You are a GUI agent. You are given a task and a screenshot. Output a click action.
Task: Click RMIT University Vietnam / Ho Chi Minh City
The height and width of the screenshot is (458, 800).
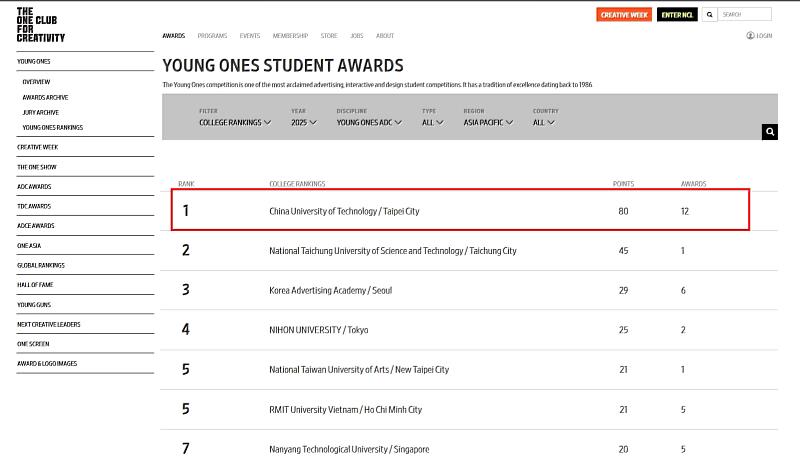click(x=345, y=410)
